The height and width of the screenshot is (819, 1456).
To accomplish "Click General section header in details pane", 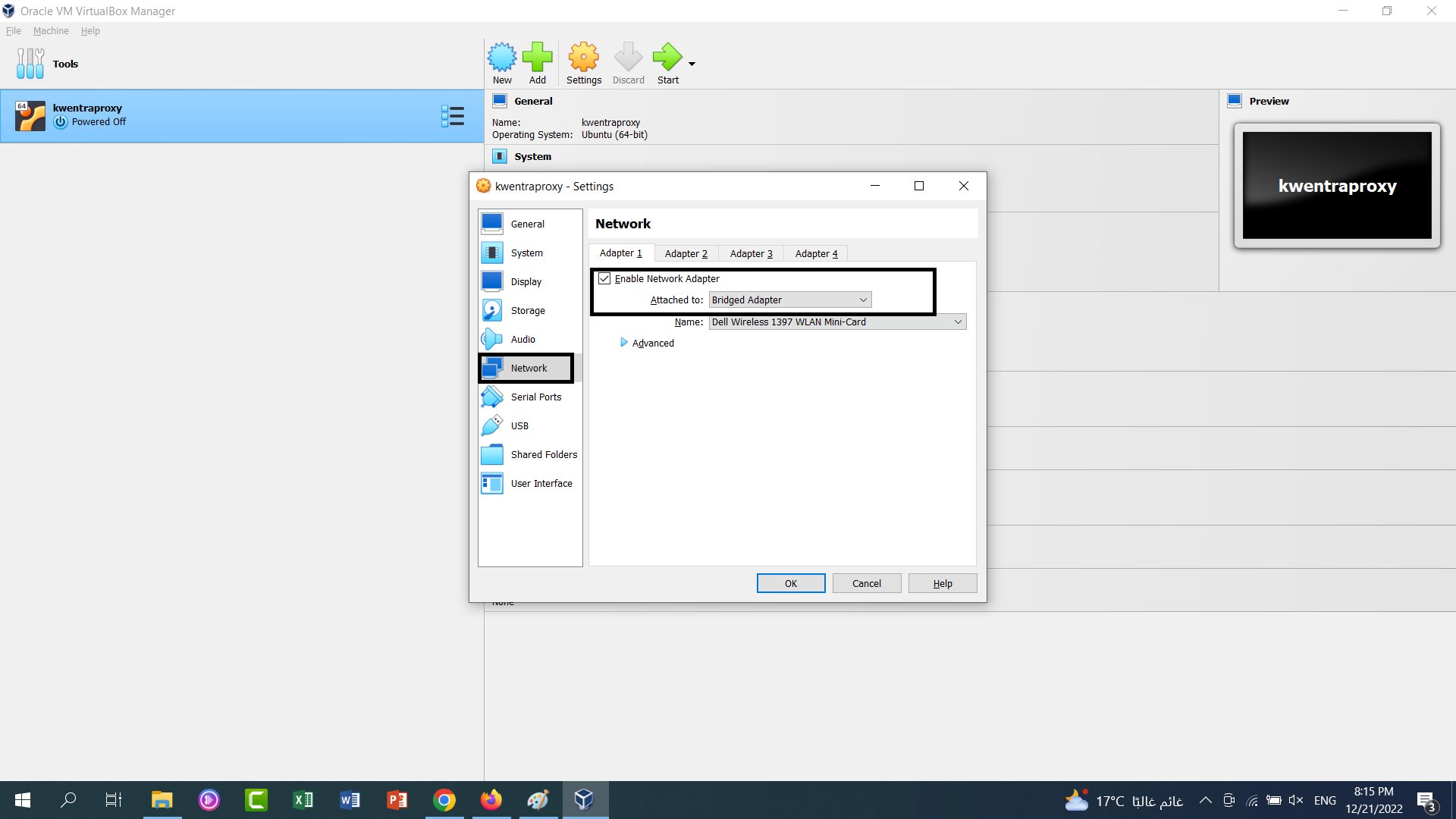I will [533, 101].
